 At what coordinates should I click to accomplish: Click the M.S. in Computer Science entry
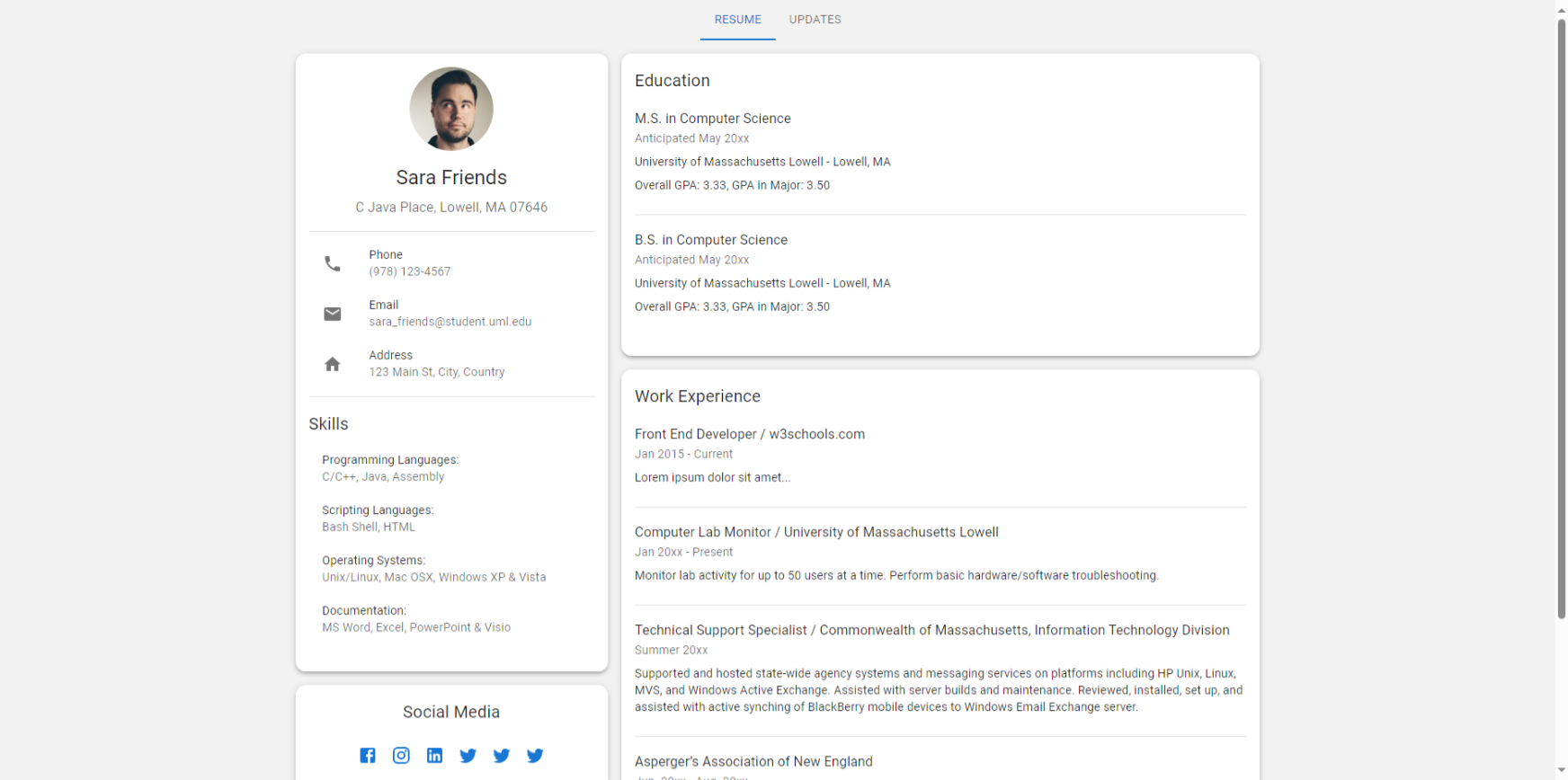tap(712, 119)
